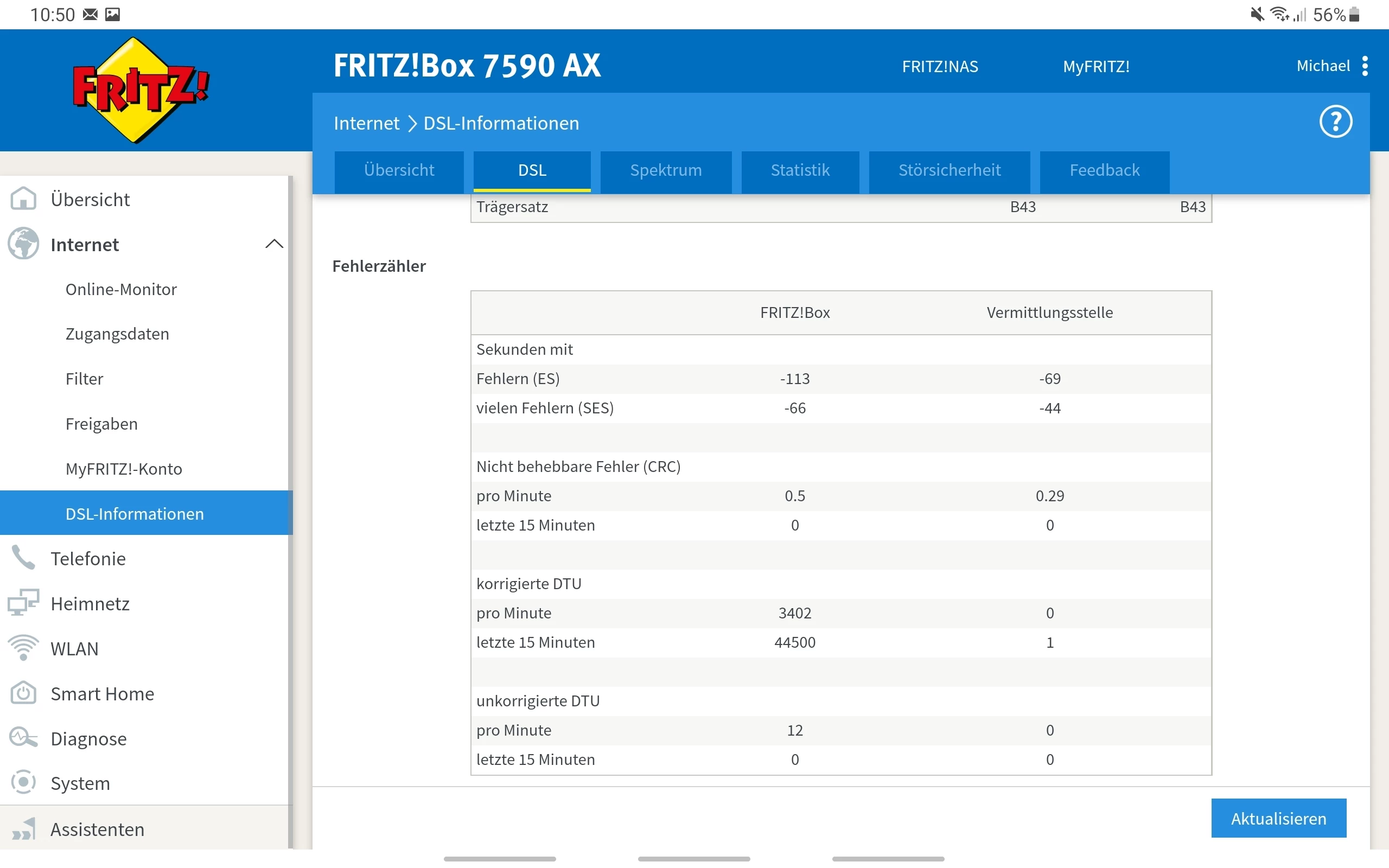Open Online-Monitor in the sidebar
The height and width of the screenshot is (868, 1389).
tap(121, 289)
